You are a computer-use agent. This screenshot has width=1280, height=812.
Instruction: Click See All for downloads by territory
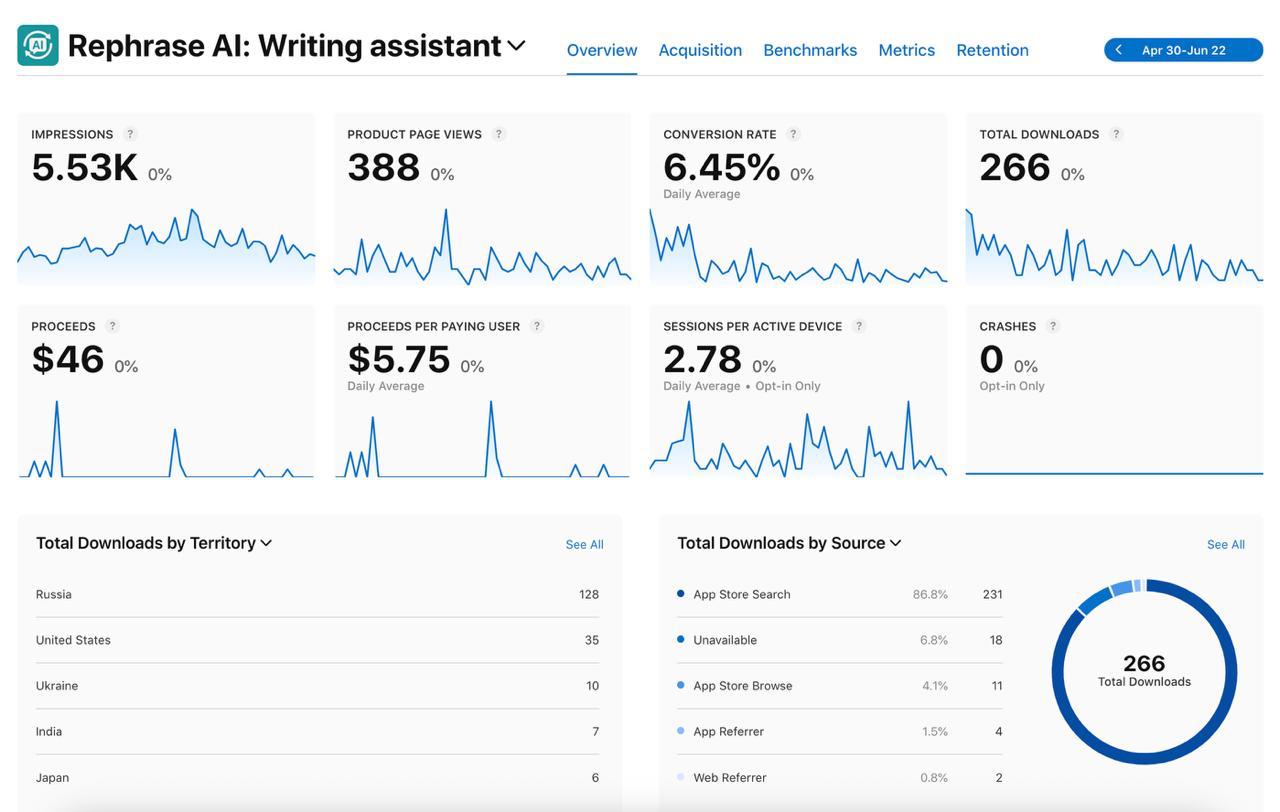pos(584,545)
